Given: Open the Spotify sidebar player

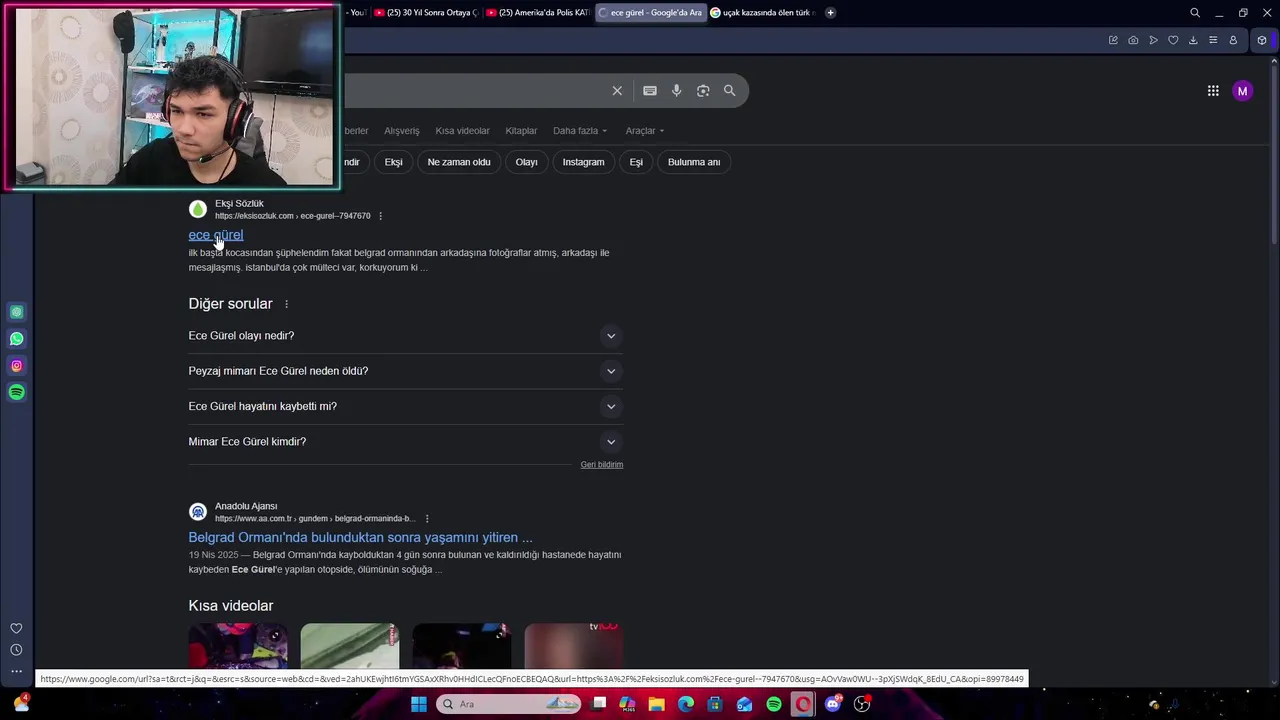Looking at the screenshot, I should click(x=16, y=392).
